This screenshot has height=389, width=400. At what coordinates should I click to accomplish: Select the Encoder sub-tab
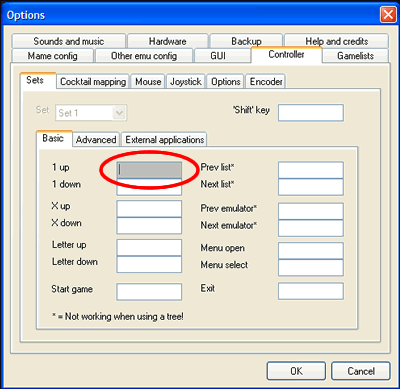(x=266, y=82)
